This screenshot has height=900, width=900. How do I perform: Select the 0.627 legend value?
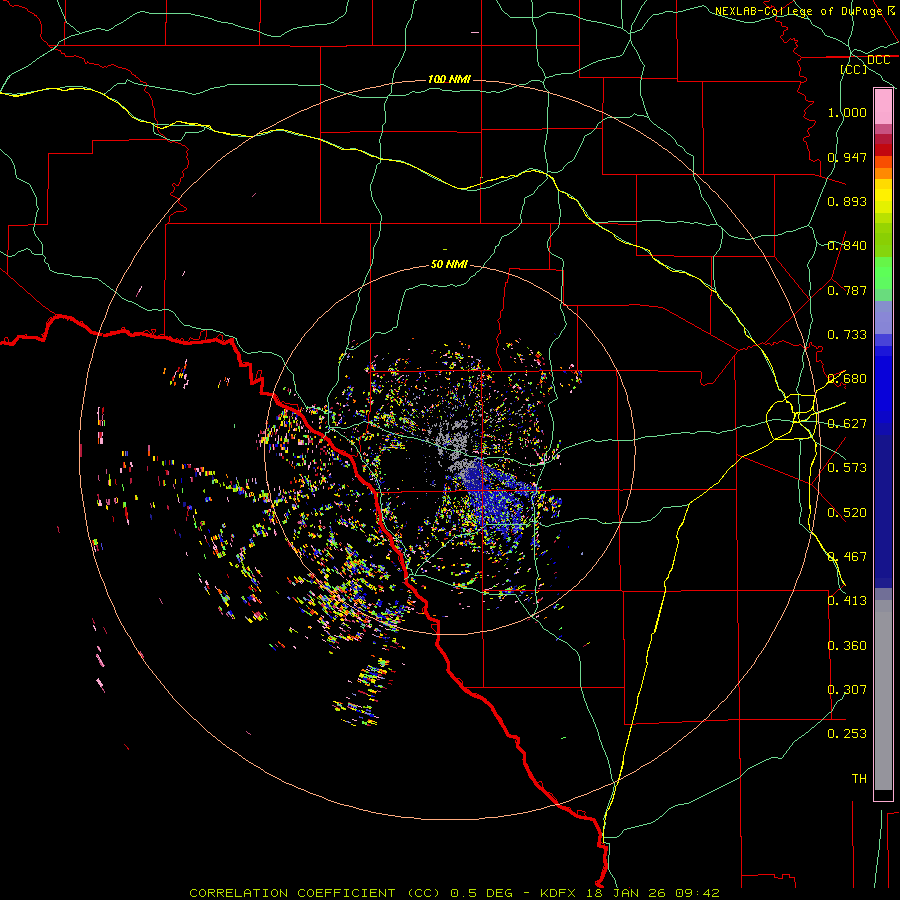point(847,424)
